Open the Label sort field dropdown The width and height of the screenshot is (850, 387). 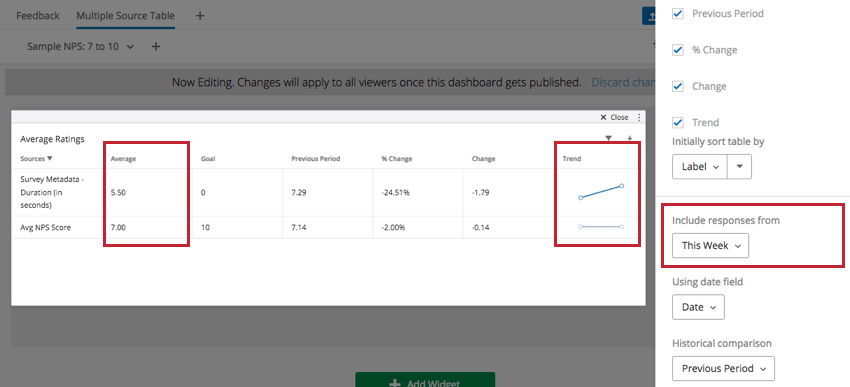pos(700,167)
